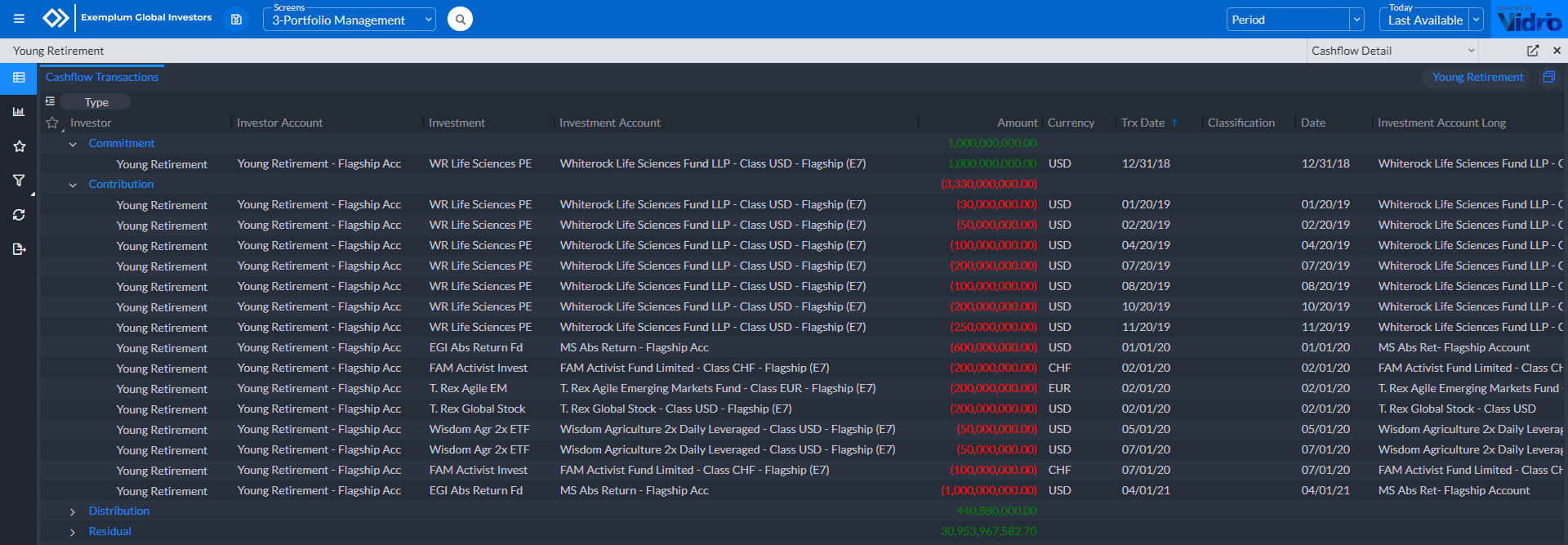Click the Commitment group label
The width and height of the screenshot is (1568, 545).
[x=122, y=143]
